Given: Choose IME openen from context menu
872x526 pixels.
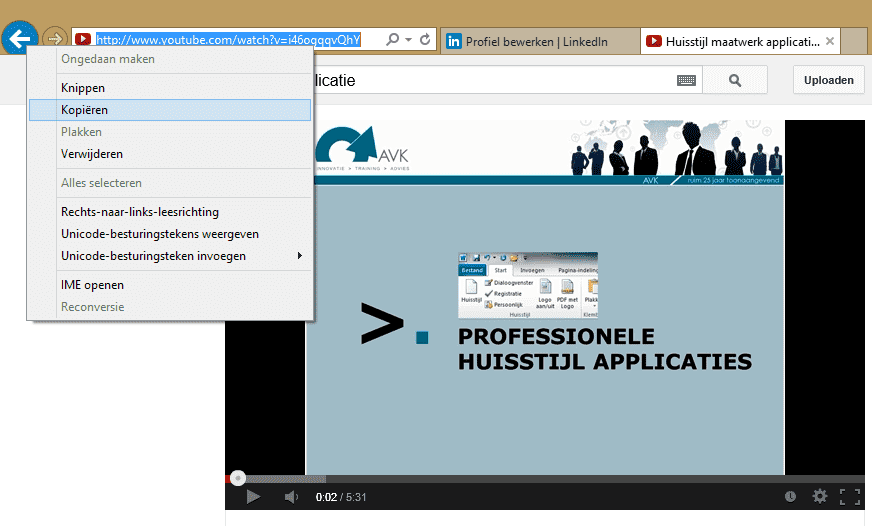Looking at the screenshot, I should tap(170, 285).
